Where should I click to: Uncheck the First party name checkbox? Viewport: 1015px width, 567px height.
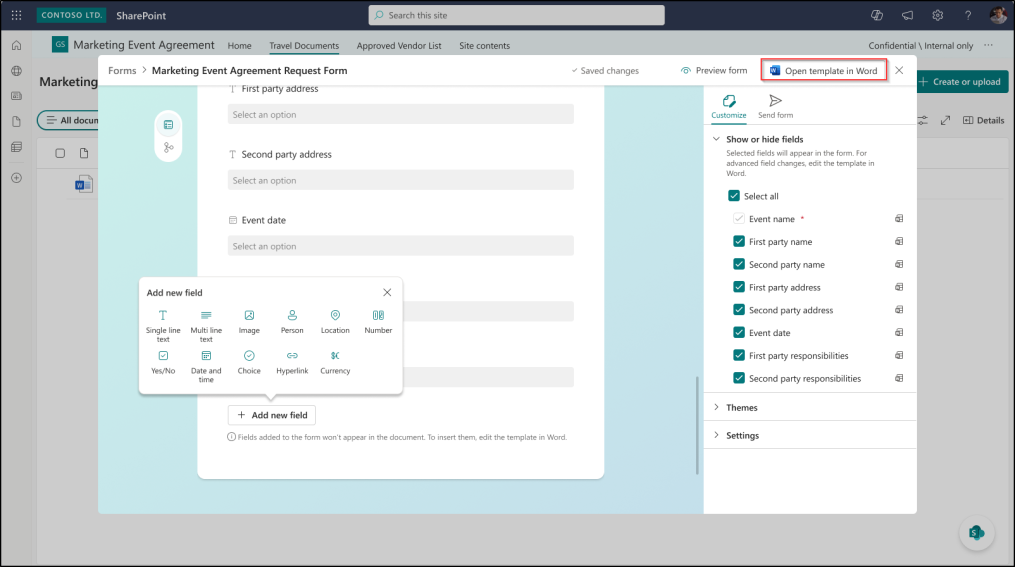pos(739,241)
